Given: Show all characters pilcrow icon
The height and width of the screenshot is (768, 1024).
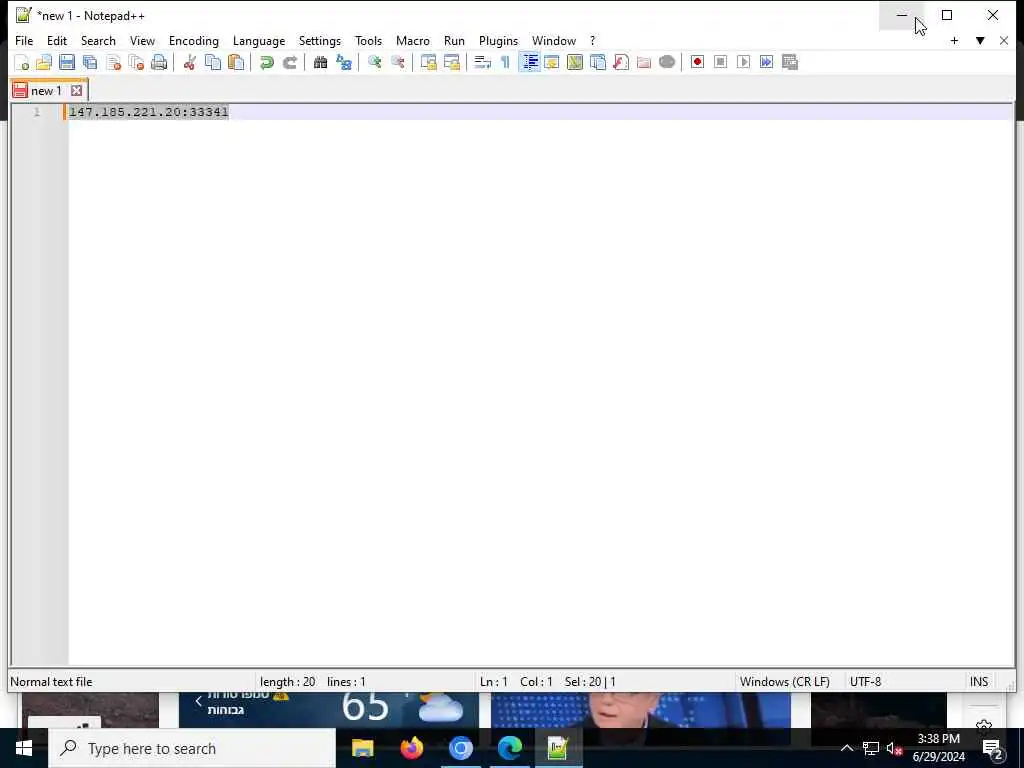Looking at the screenshot, I should click(505, 62).
